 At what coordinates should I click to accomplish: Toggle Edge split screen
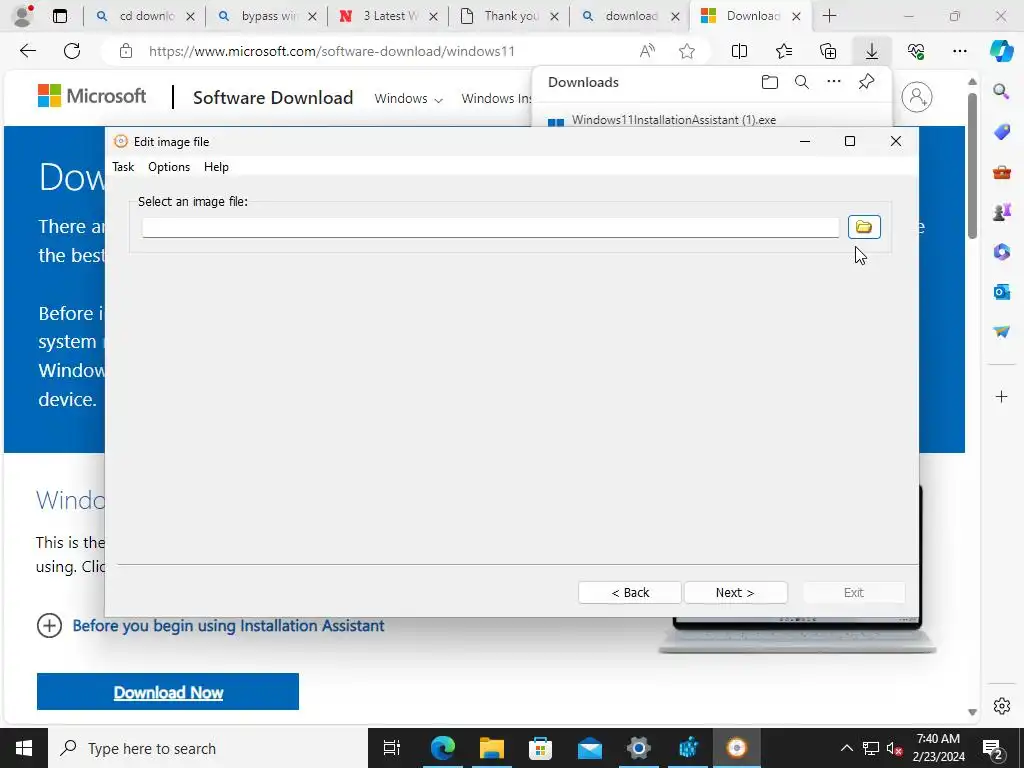coord(739,51)
